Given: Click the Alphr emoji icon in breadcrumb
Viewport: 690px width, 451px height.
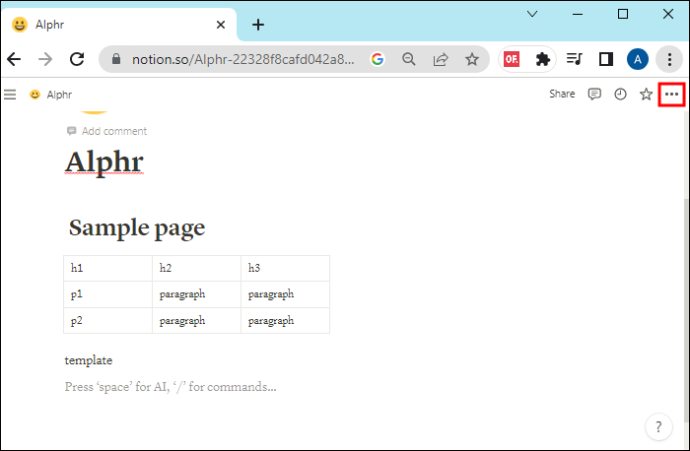Looking at the screenshot, I should tap(35, 94).
